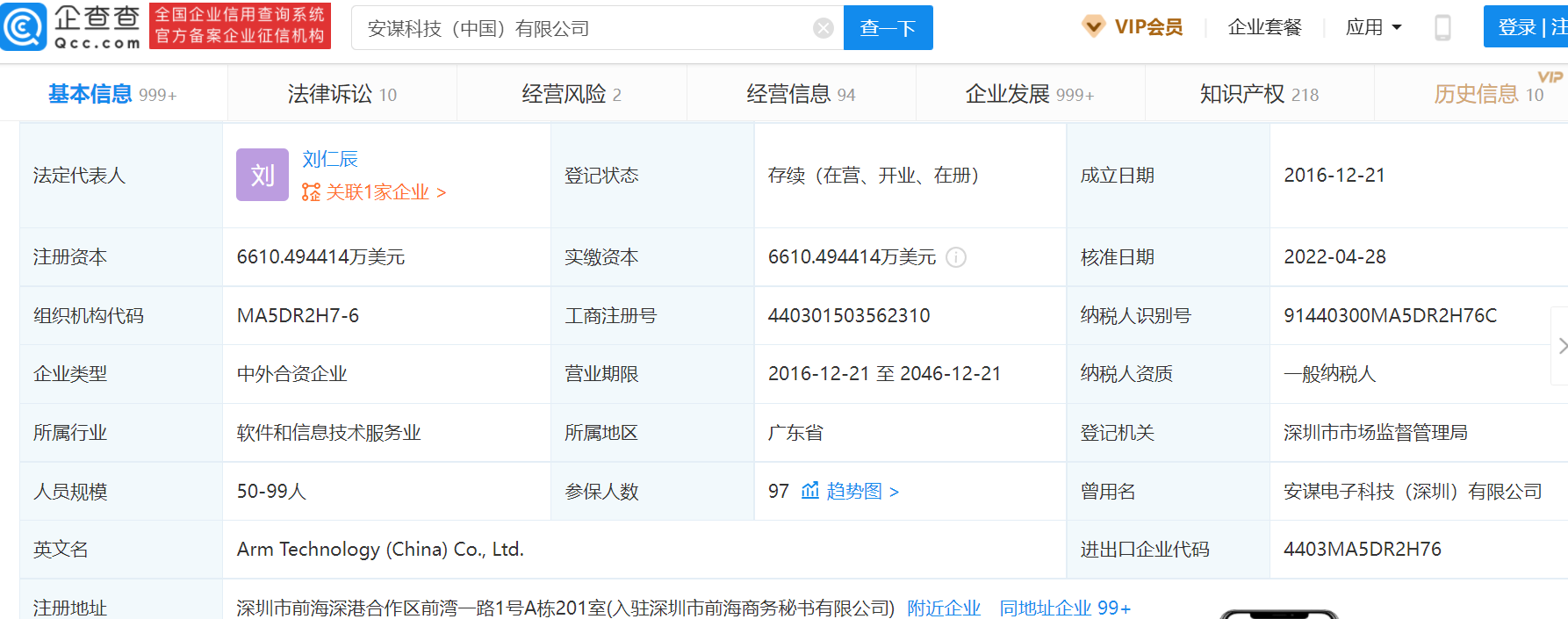Click the related enterprises network icon

pos(311,192)
